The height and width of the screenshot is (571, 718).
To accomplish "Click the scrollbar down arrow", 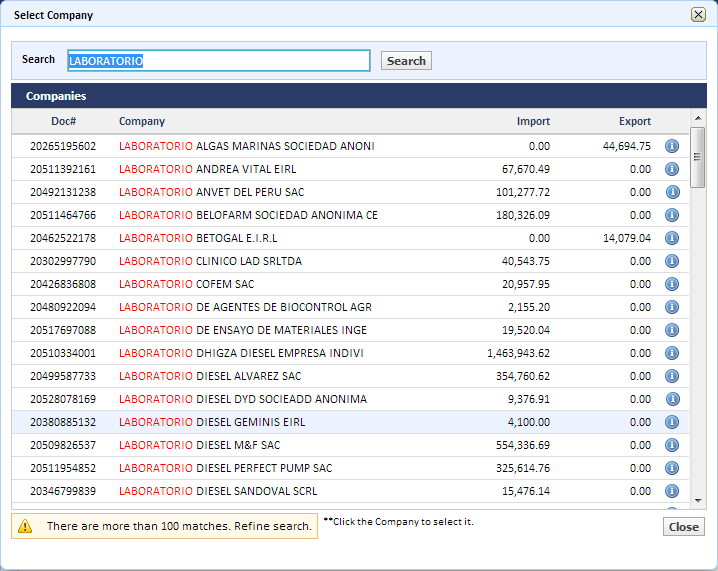I will (x=698, y=500).
